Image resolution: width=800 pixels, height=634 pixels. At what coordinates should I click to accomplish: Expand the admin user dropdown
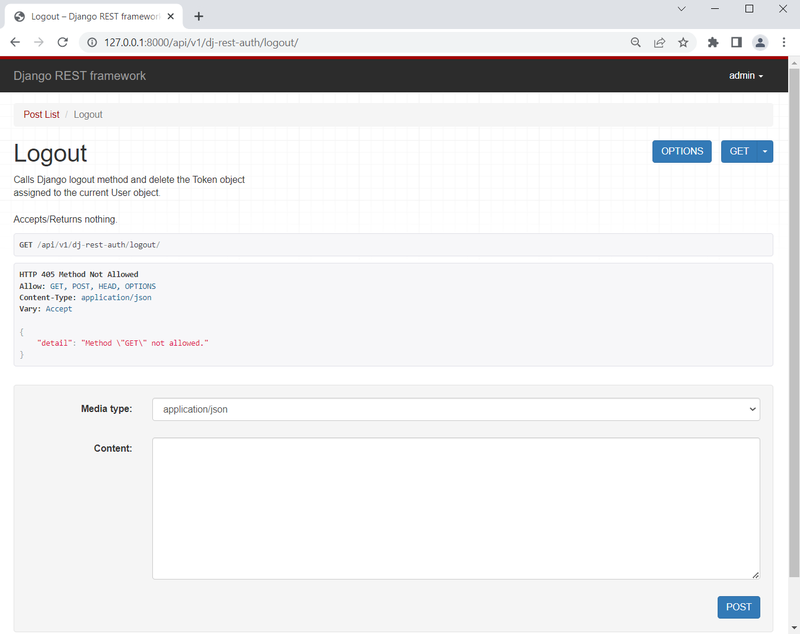point(746,75)
